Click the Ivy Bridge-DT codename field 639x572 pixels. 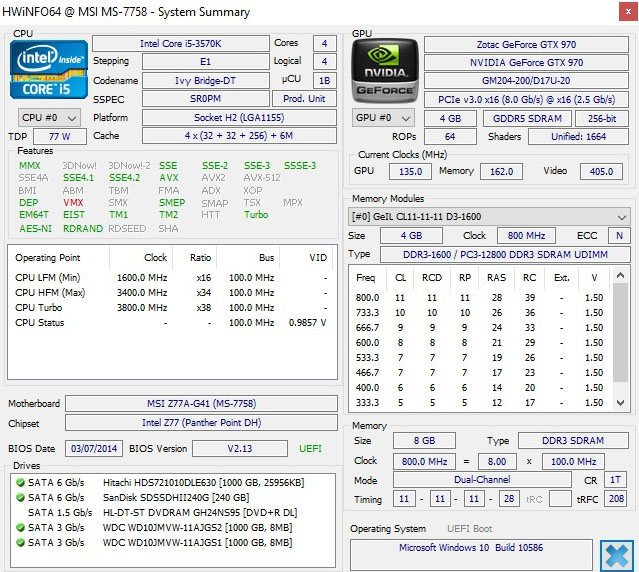pyautogui.click(x=205, y=80)
